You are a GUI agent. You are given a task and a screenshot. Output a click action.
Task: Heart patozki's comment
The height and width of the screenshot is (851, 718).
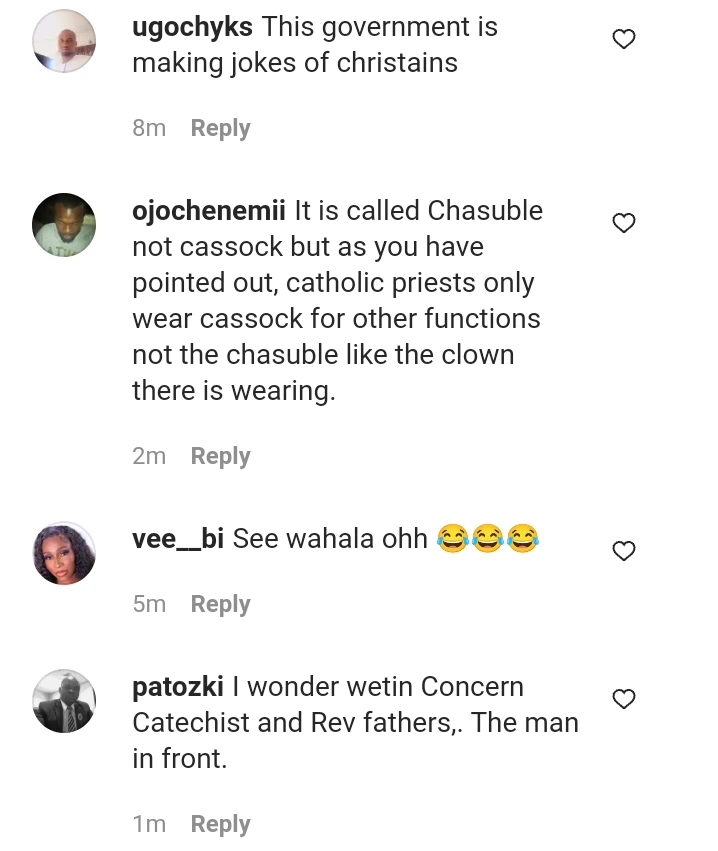(x=623, y=699)
